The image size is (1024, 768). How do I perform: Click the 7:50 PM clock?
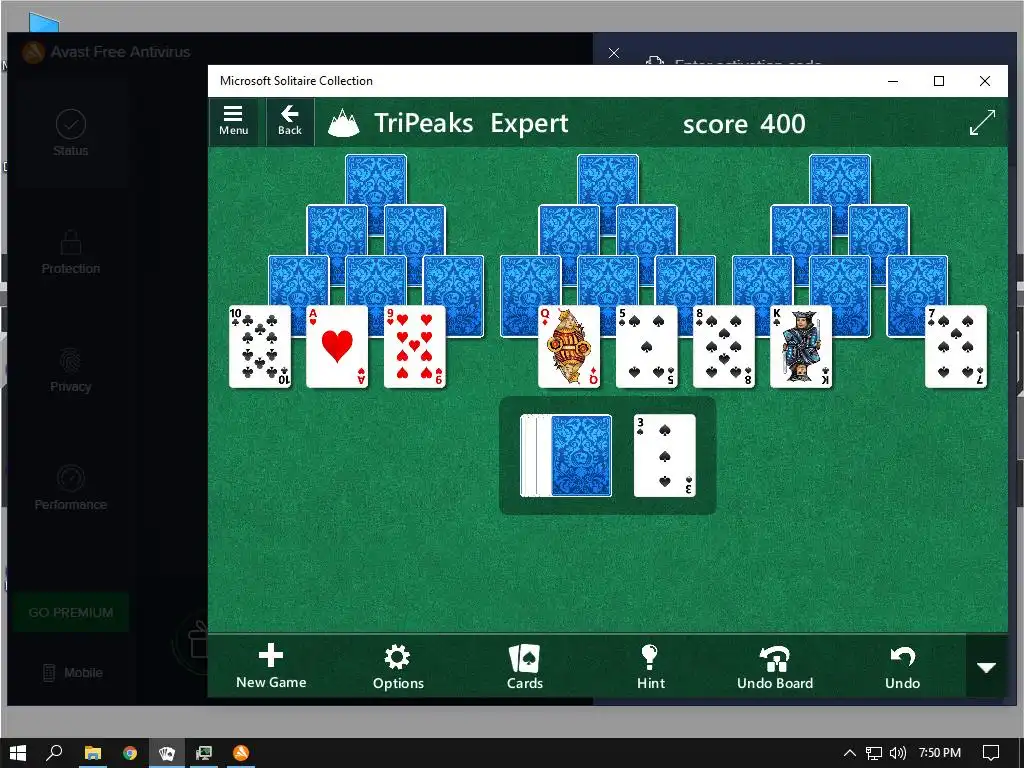click(x=940, y=753)
